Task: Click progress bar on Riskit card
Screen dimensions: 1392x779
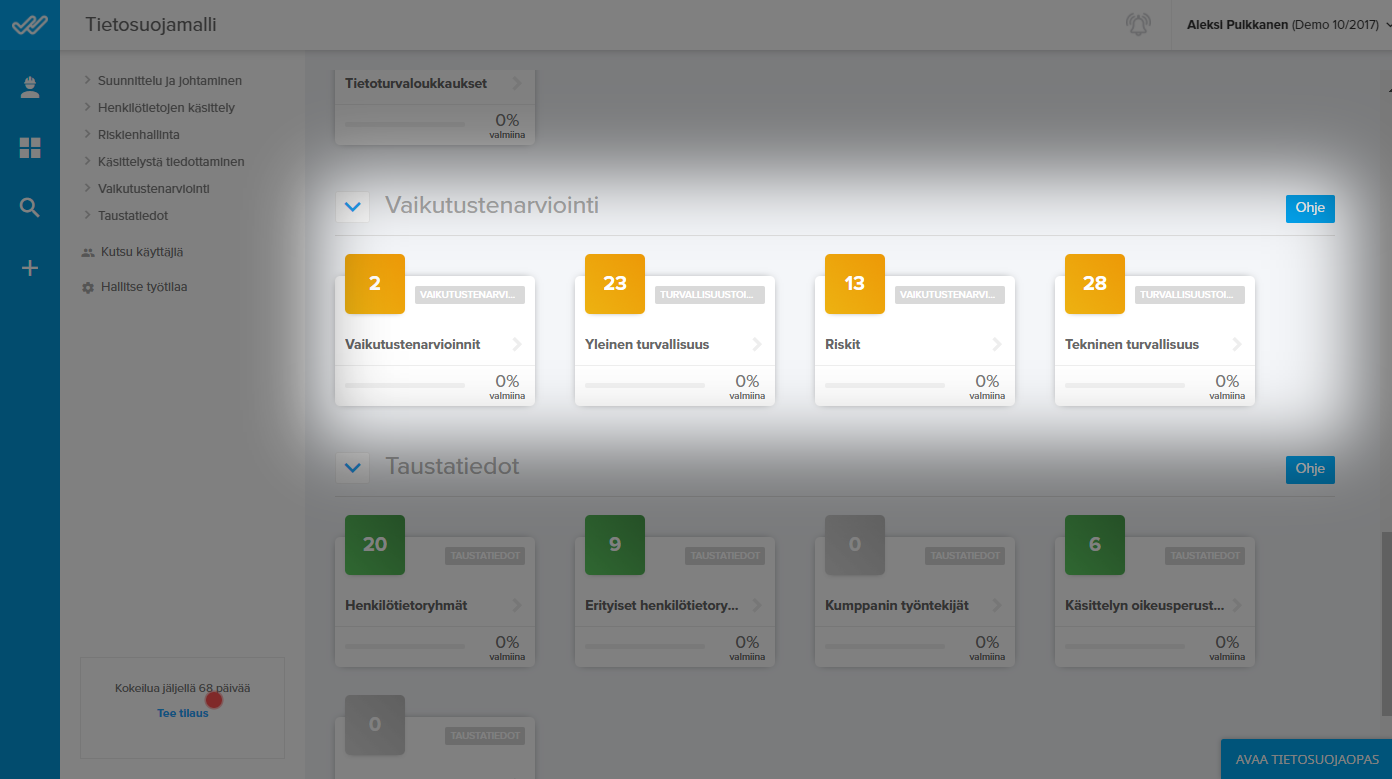Action: (885, 385)
